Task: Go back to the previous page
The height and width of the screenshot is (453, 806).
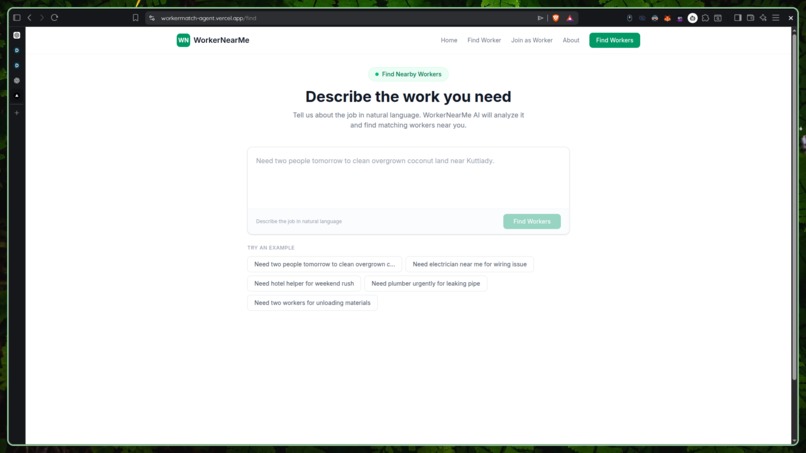Action: [30, 17]
